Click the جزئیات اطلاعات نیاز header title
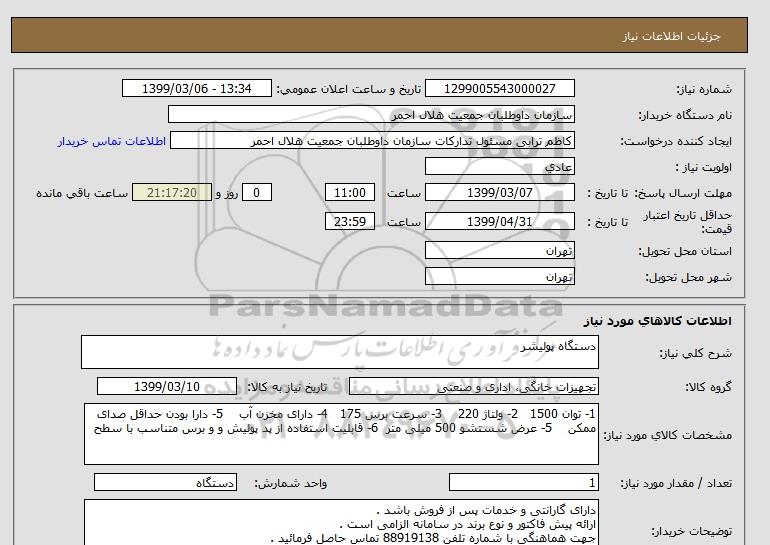Image resolution: width=770 pixels, height=545 pixels. pyautogui.click(x=671, y=36)
